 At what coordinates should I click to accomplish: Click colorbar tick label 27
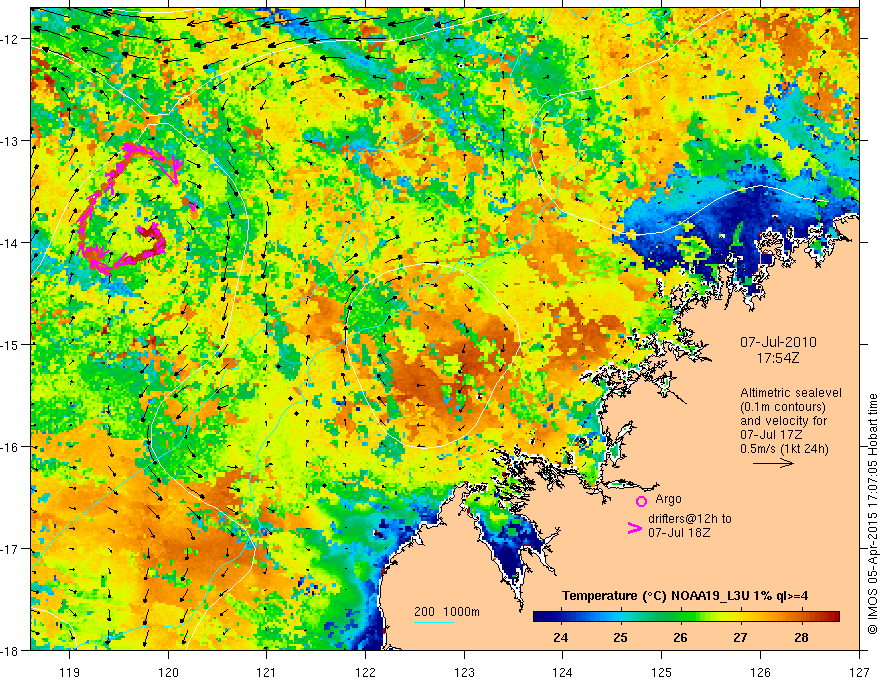[740, 637]
